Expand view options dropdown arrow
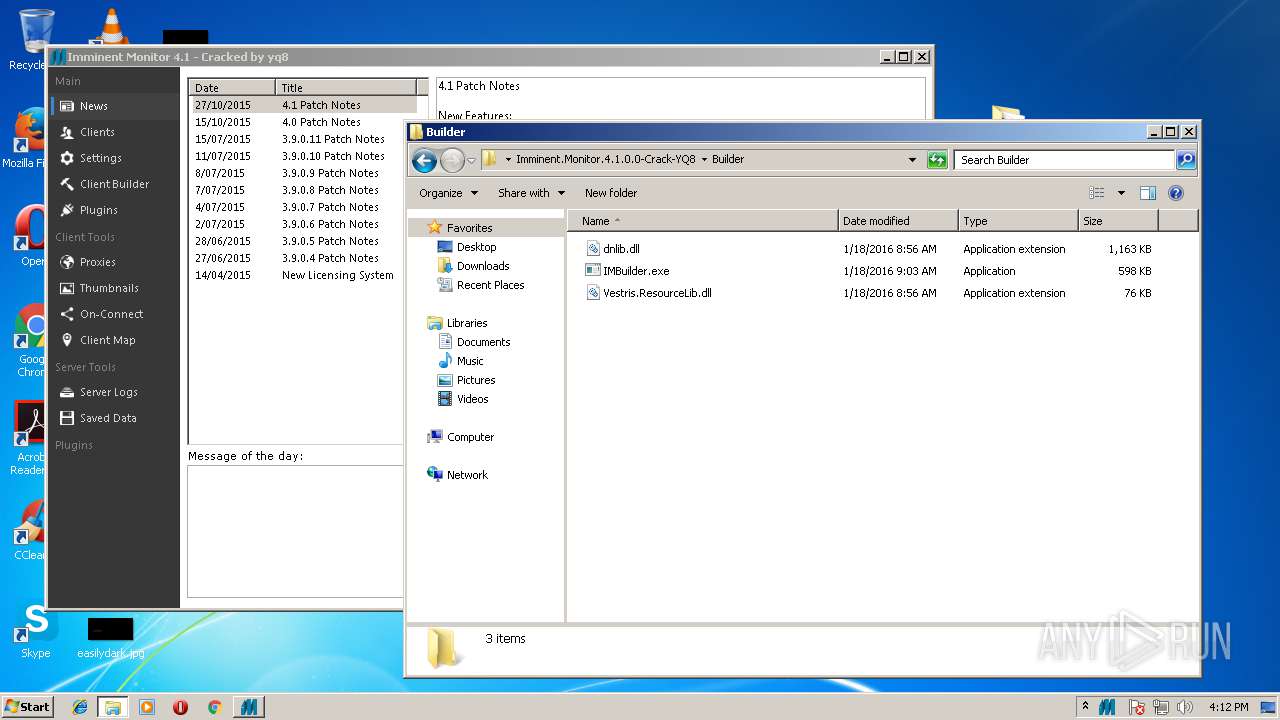The image size is (1280, 720). [x=1121, y=193]
